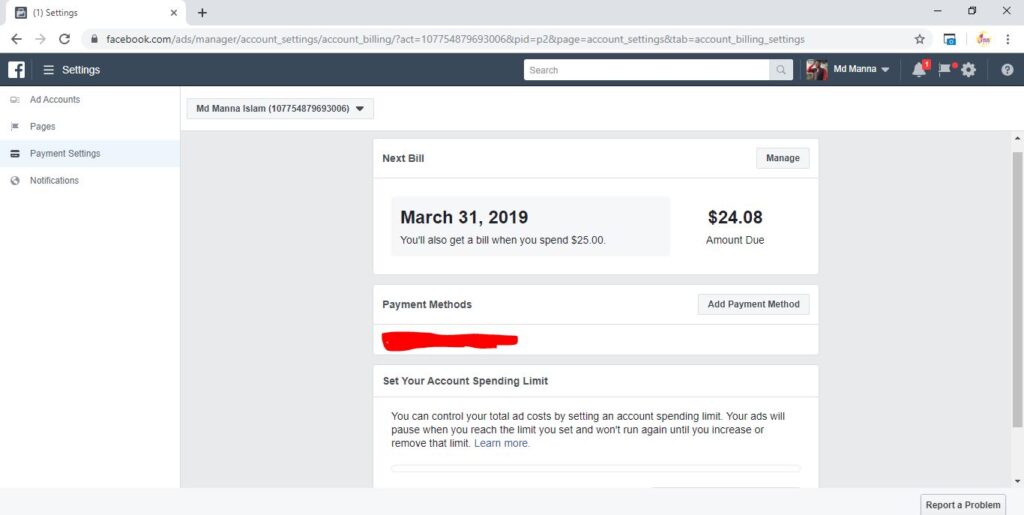
Task: Follow the Learn more link
Action: [x=502, y=443]
